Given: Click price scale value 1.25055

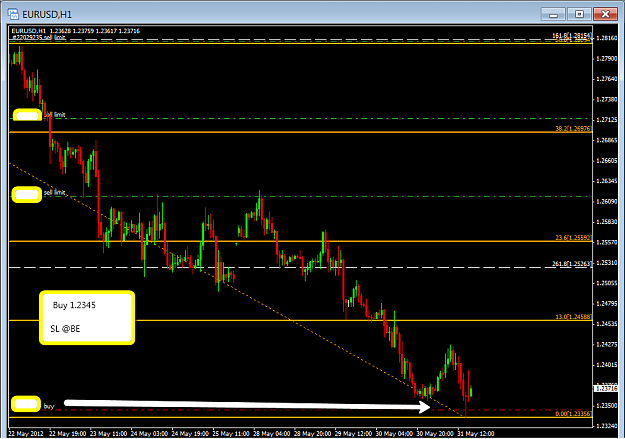Looking at the screenshot, I should 606,283.
